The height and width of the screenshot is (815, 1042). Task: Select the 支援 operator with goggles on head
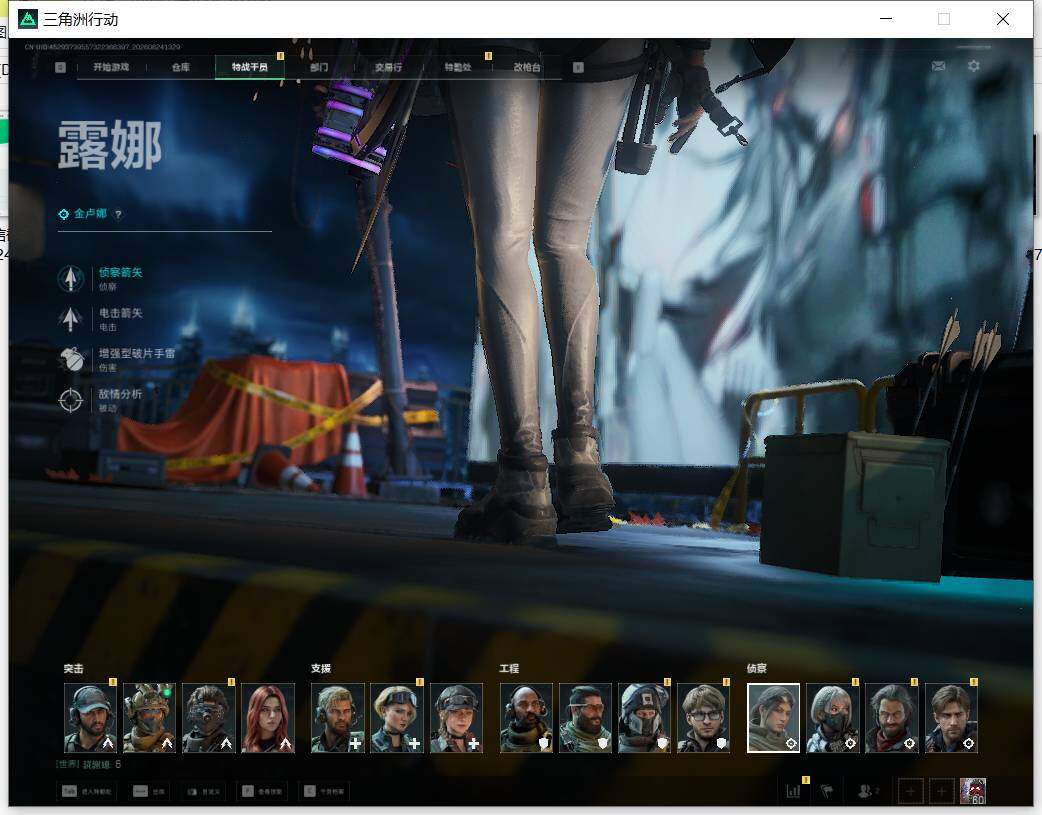coord(397,718)
